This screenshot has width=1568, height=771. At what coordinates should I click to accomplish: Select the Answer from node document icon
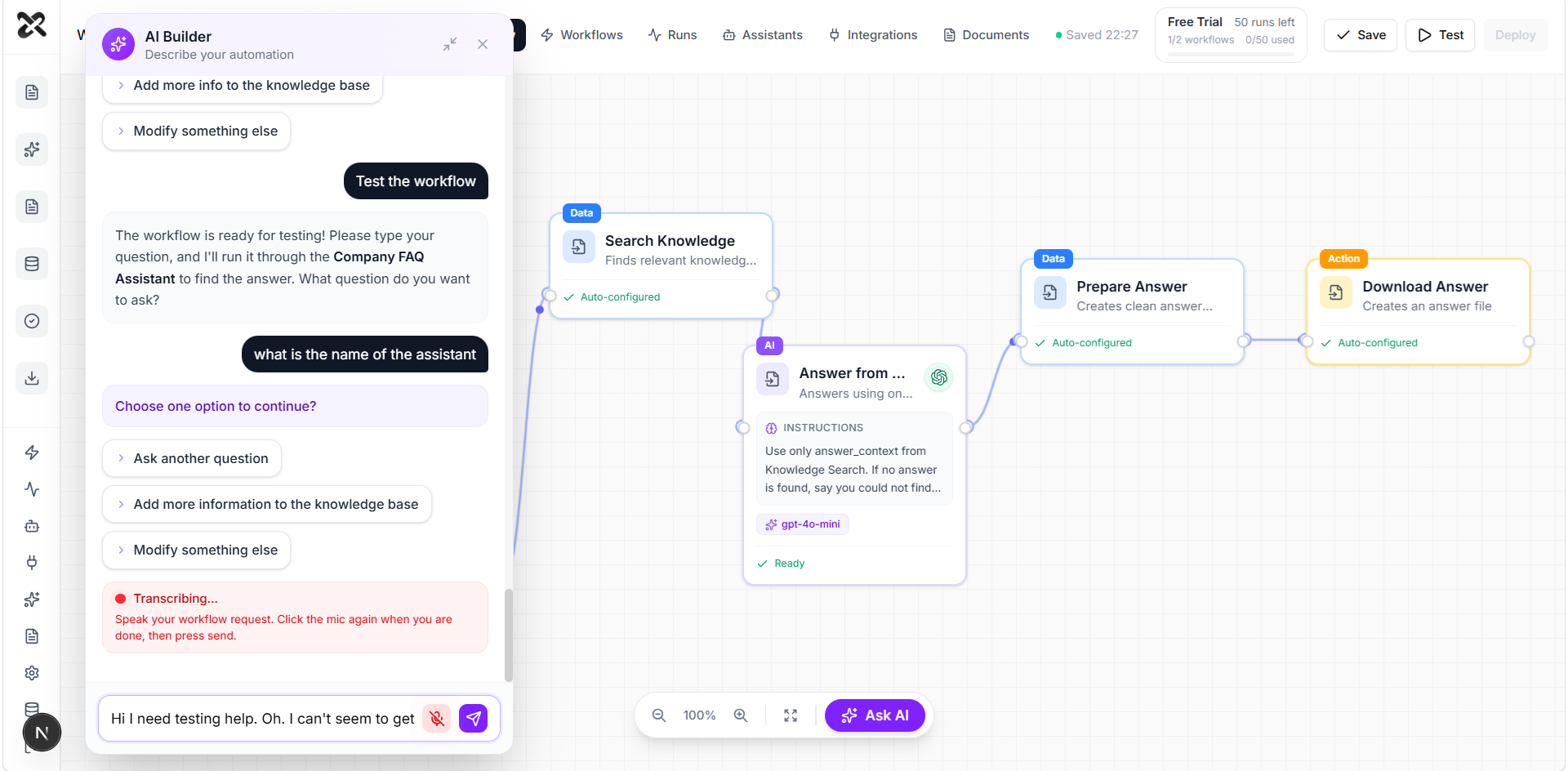click(773, 379)
